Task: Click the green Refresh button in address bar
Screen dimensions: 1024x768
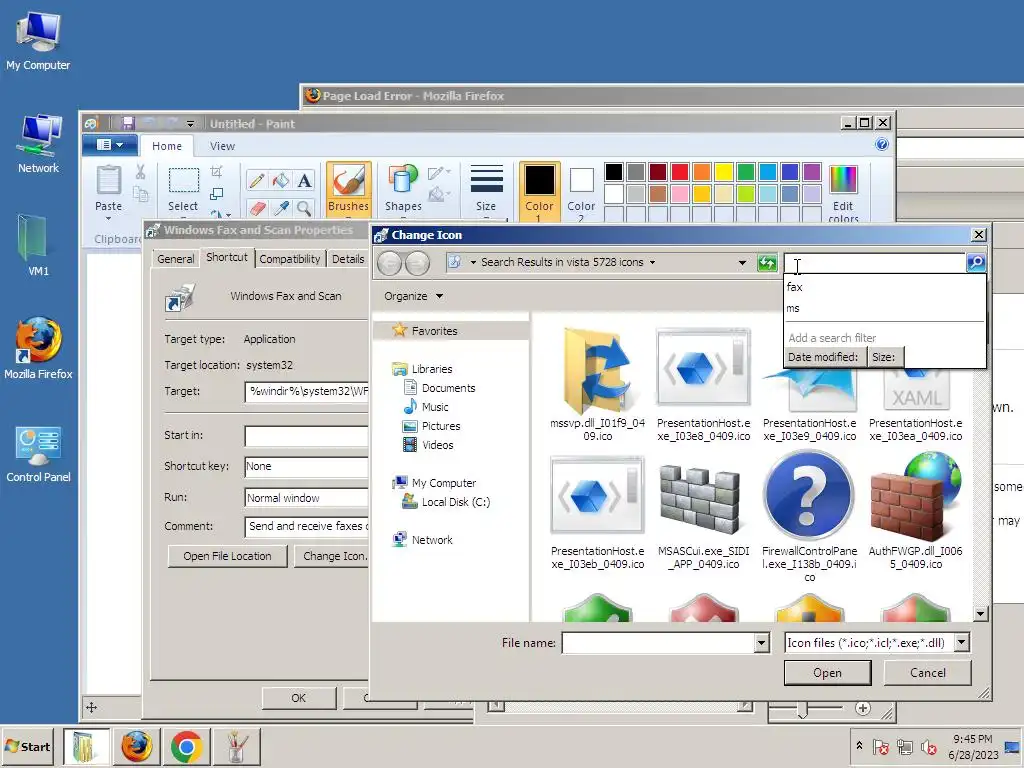Action: 767,263
